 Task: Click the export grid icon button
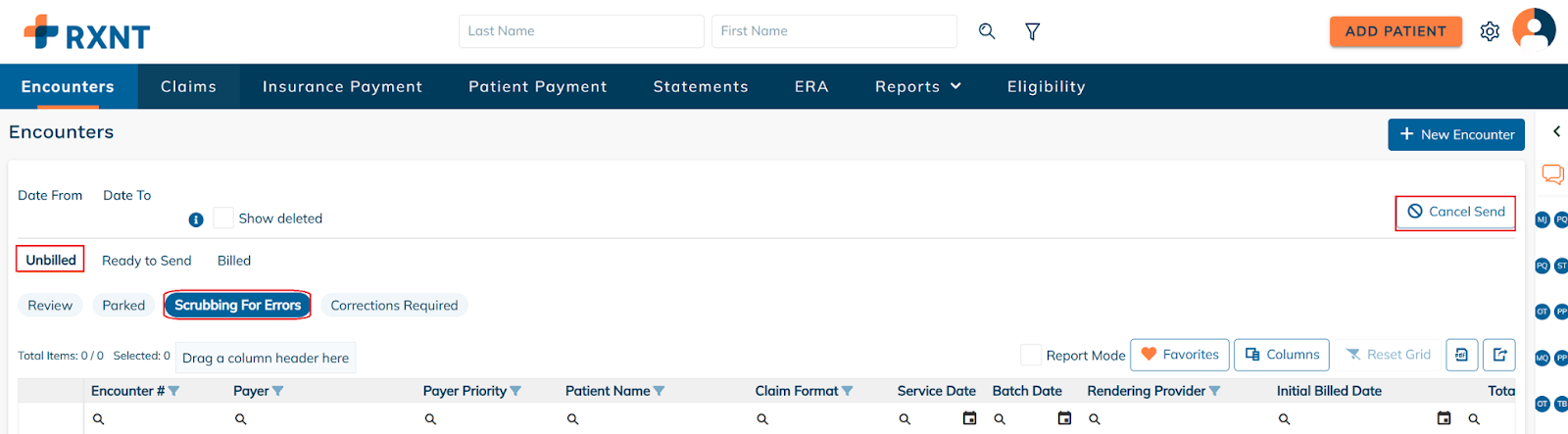click(1499, 355)
